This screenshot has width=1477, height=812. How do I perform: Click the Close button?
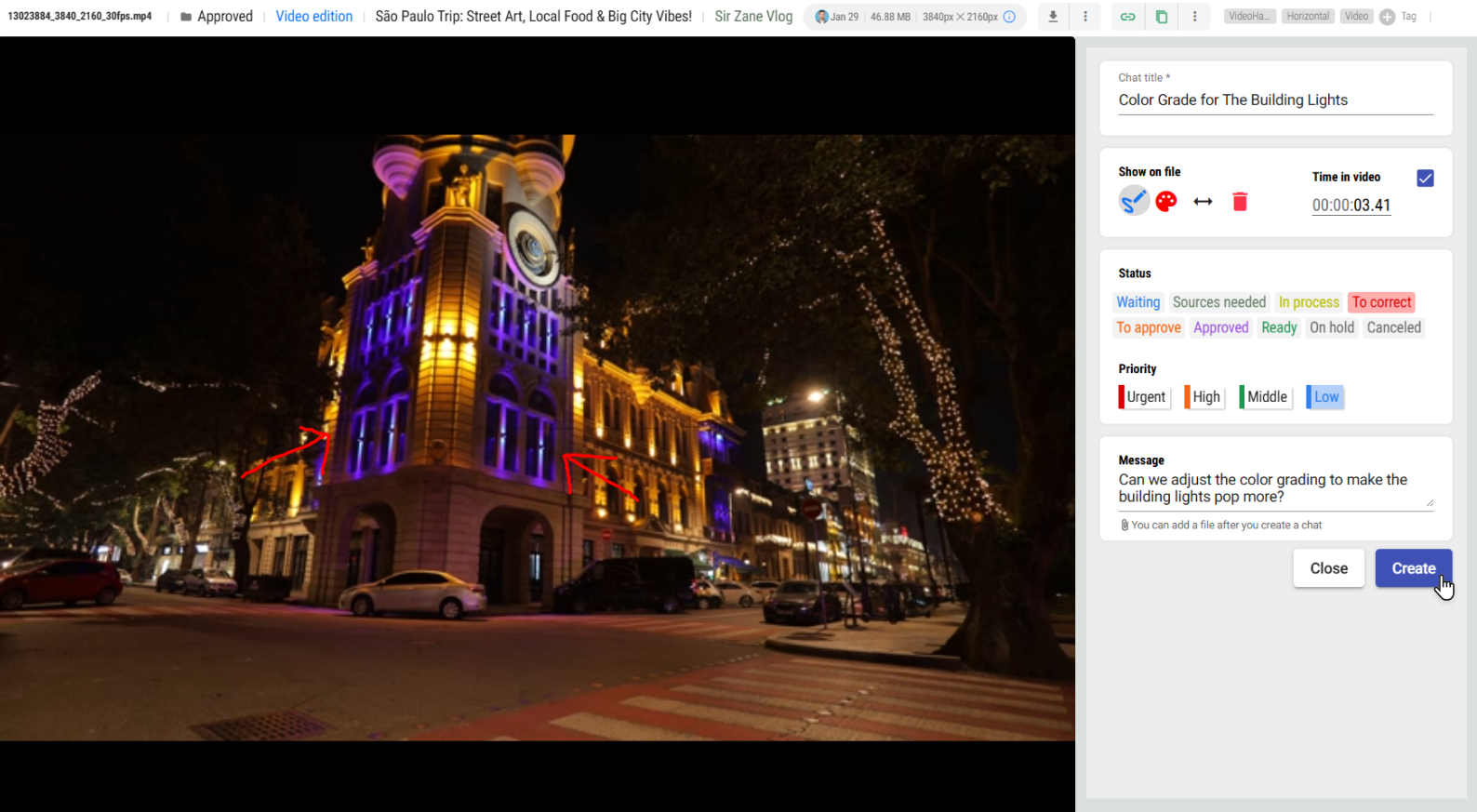point(1328,568)
